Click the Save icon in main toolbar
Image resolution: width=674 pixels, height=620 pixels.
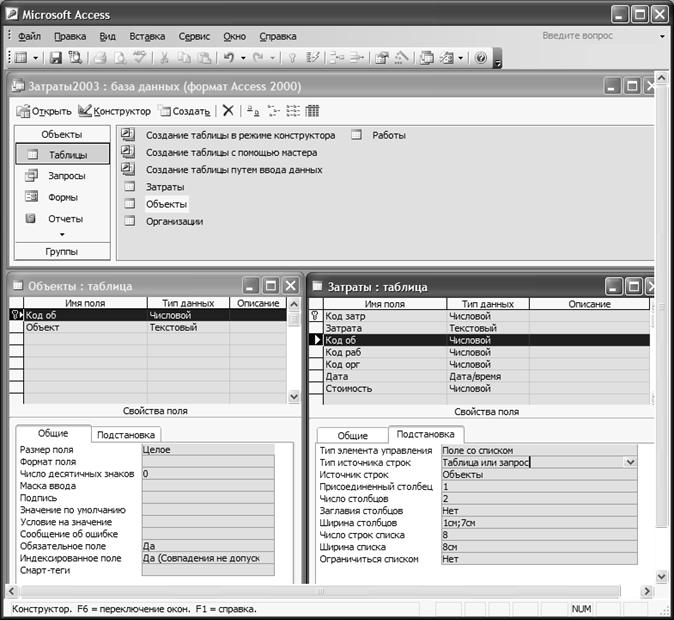click(x=56, y=59)
